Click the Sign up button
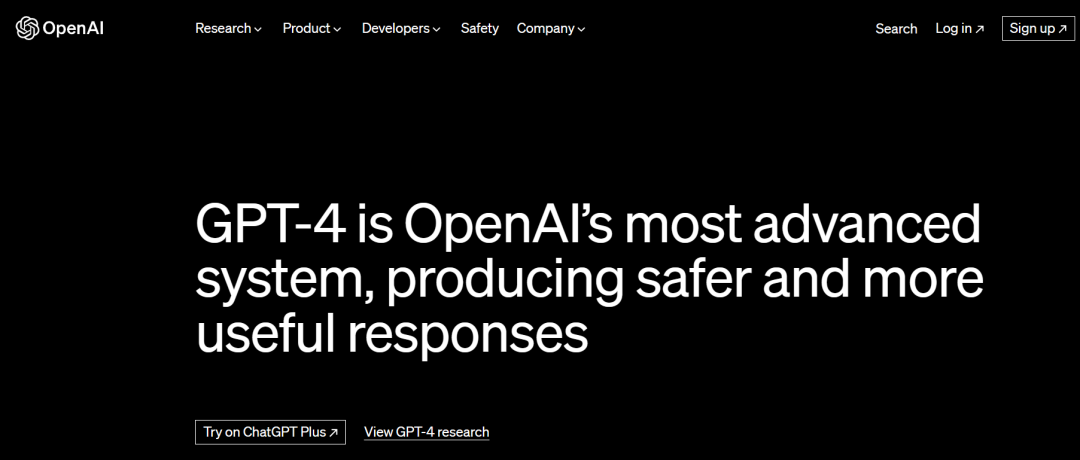Screen dimensions: 1080x460 [x=1038, y=28]
